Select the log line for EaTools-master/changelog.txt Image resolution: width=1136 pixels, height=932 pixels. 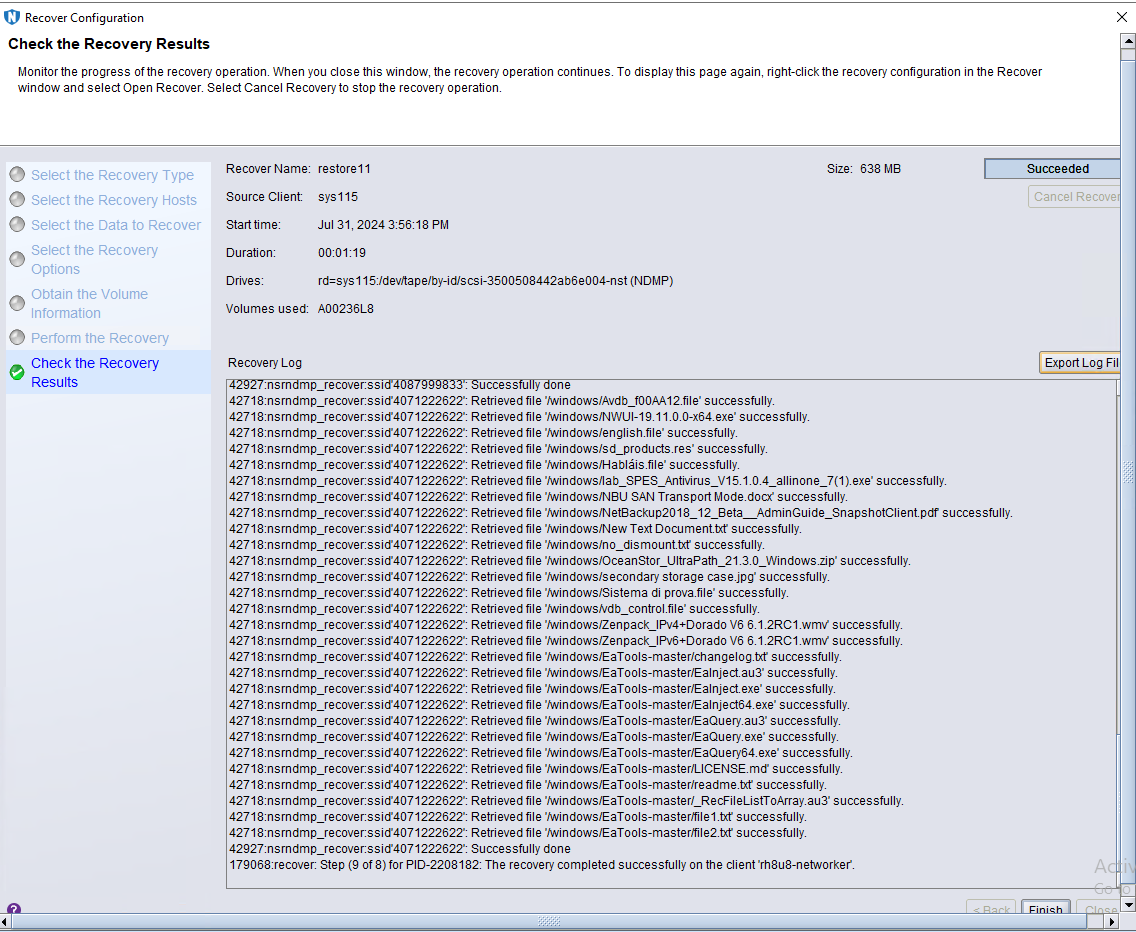tap(535, 656)
